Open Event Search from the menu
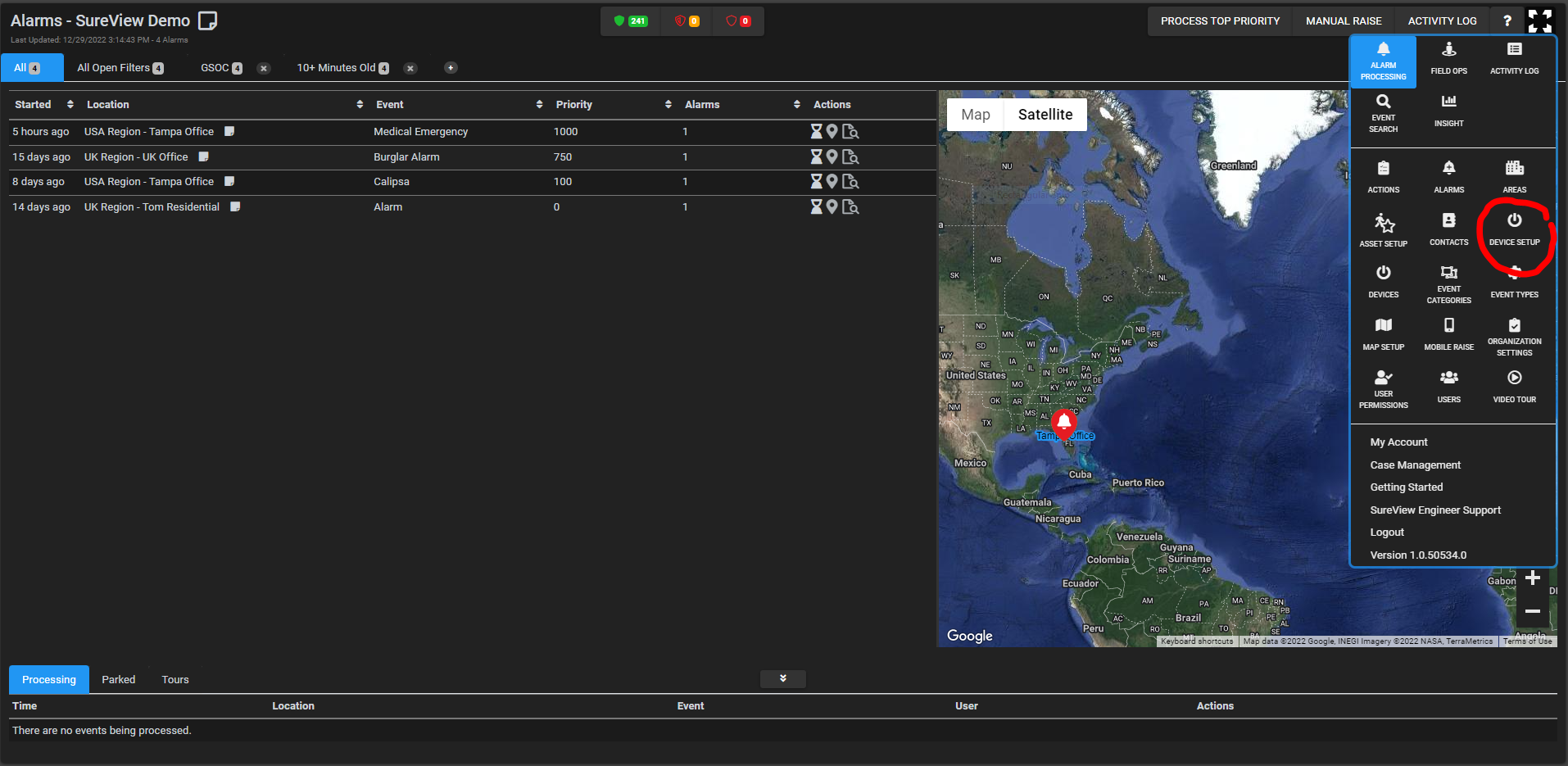Image resolution: width=1568 pixels, height=766 pixels. pyautogui.click(x=1383, y=111)
